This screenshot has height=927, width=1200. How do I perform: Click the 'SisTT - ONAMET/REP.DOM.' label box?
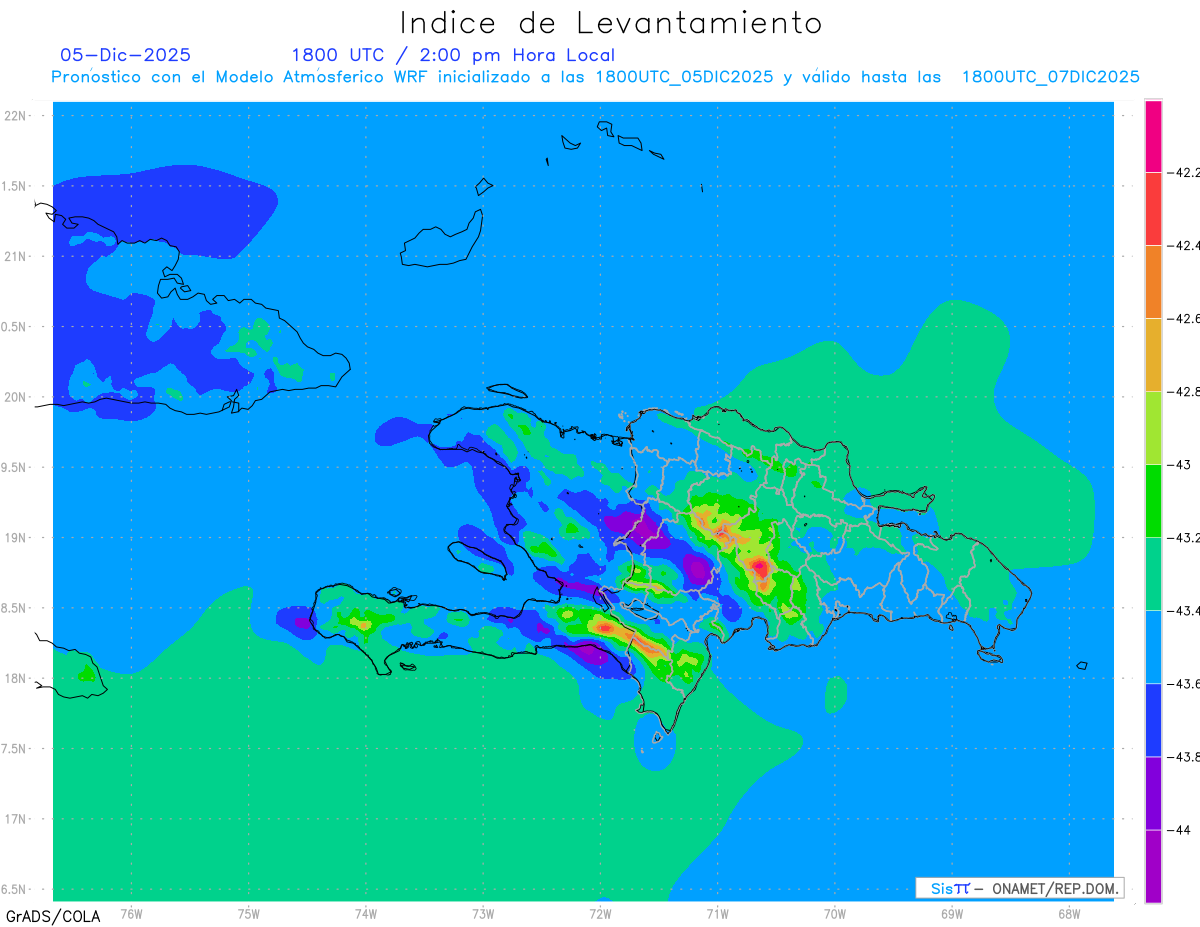[1019, 888]
